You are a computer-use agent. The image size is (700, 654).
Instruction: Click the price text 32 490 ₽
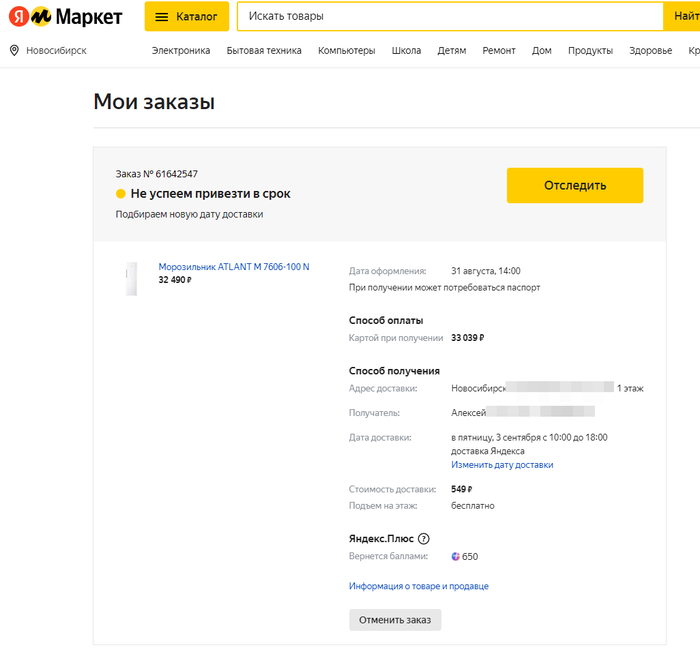click(x=175, y=280)
